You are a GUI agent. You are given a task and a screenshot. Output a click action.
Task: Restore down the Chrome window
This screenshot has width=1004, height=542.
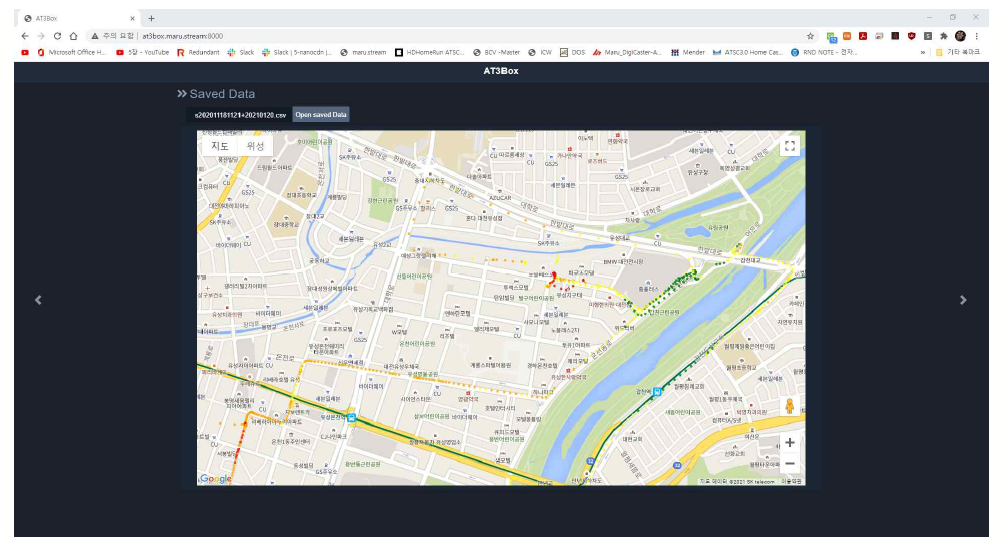953,18
